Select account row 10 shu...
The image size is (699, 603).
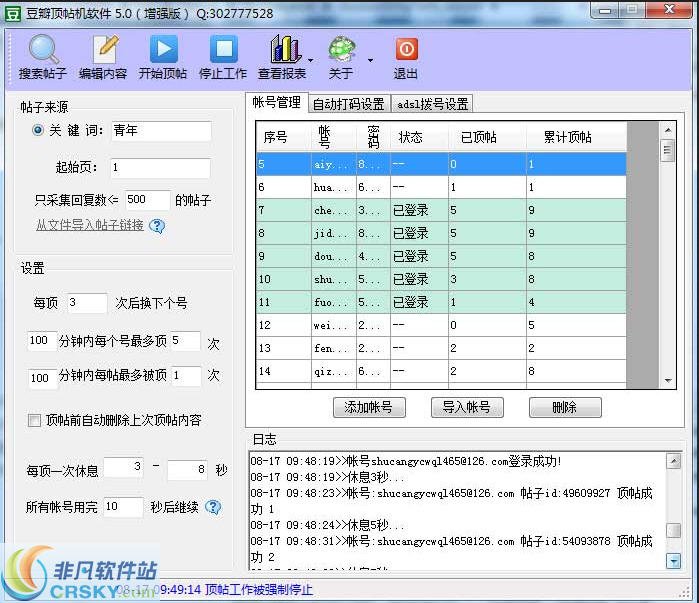click(x=441, y=279)
